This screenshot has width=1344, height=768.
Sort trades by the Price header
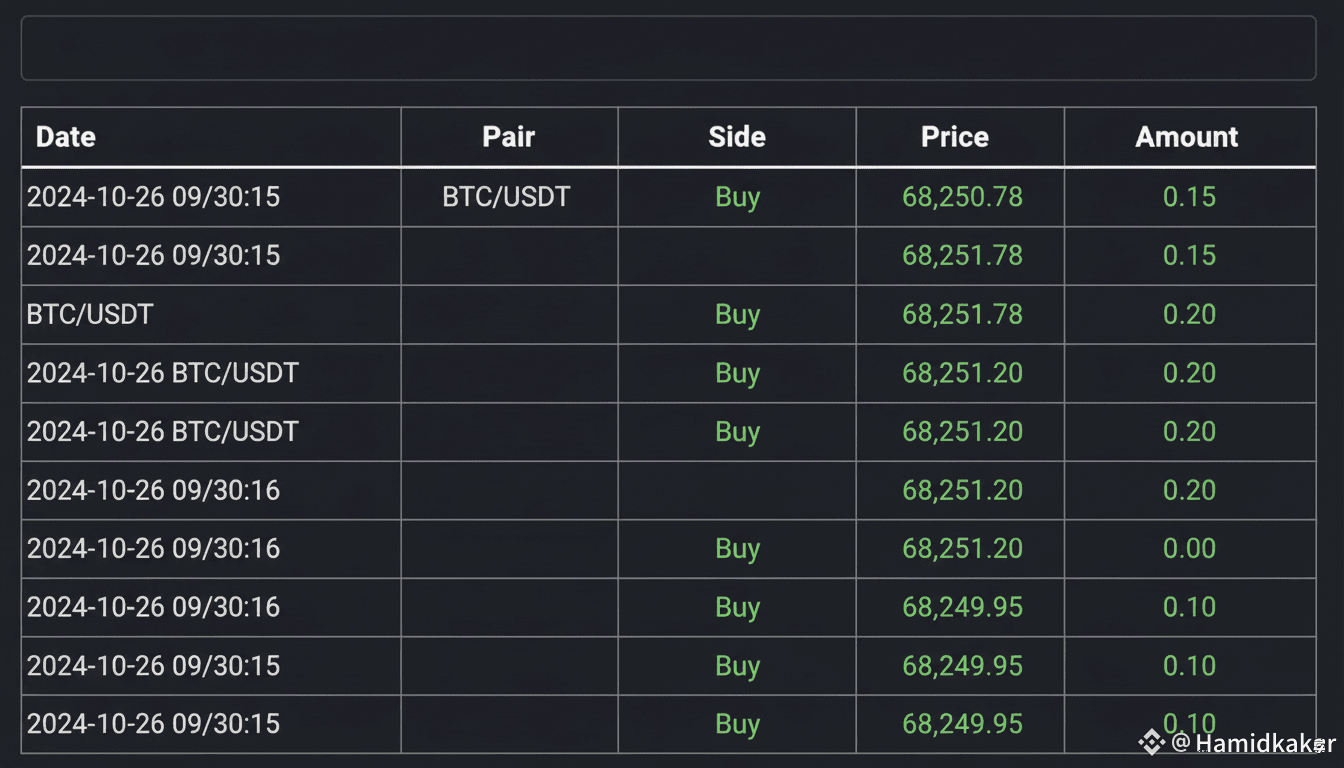pos(955,137)
